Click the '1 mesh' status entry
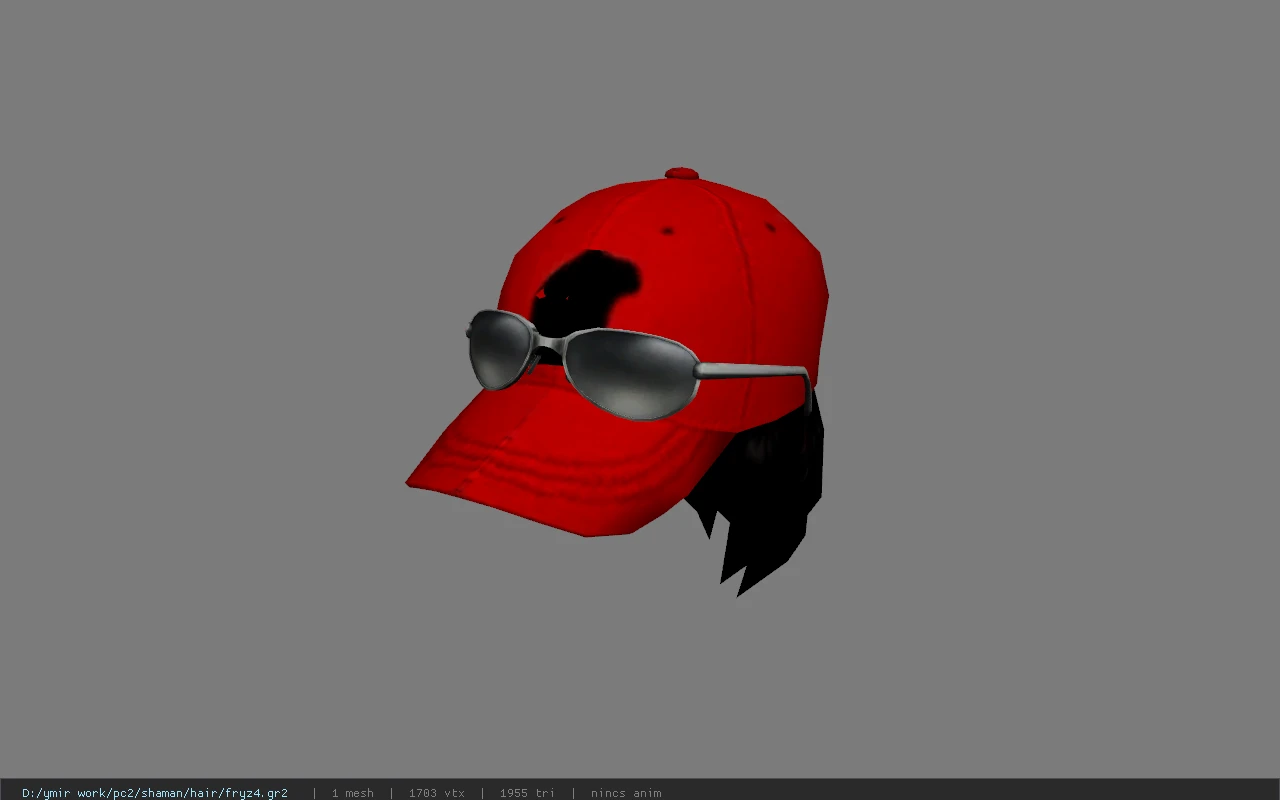This screenshot has height=800, width=1280. point(352,793)
